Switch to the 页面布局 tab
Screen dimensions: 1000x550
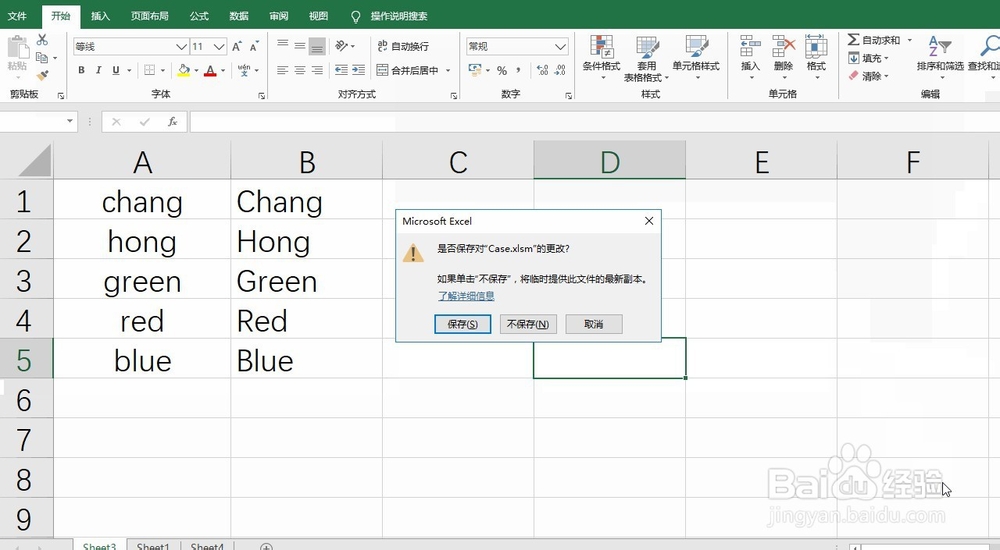150,16
